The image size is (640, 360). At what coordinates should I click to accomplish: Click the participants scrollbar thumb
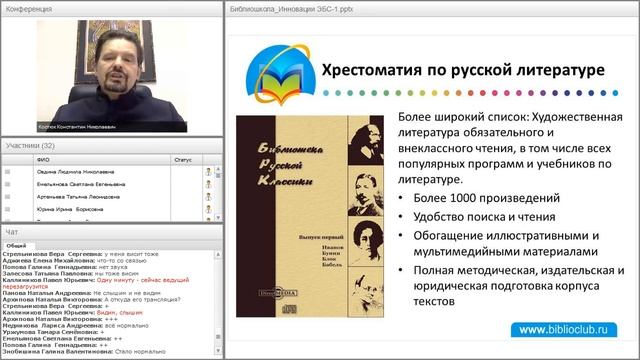(x=218, y=176)
